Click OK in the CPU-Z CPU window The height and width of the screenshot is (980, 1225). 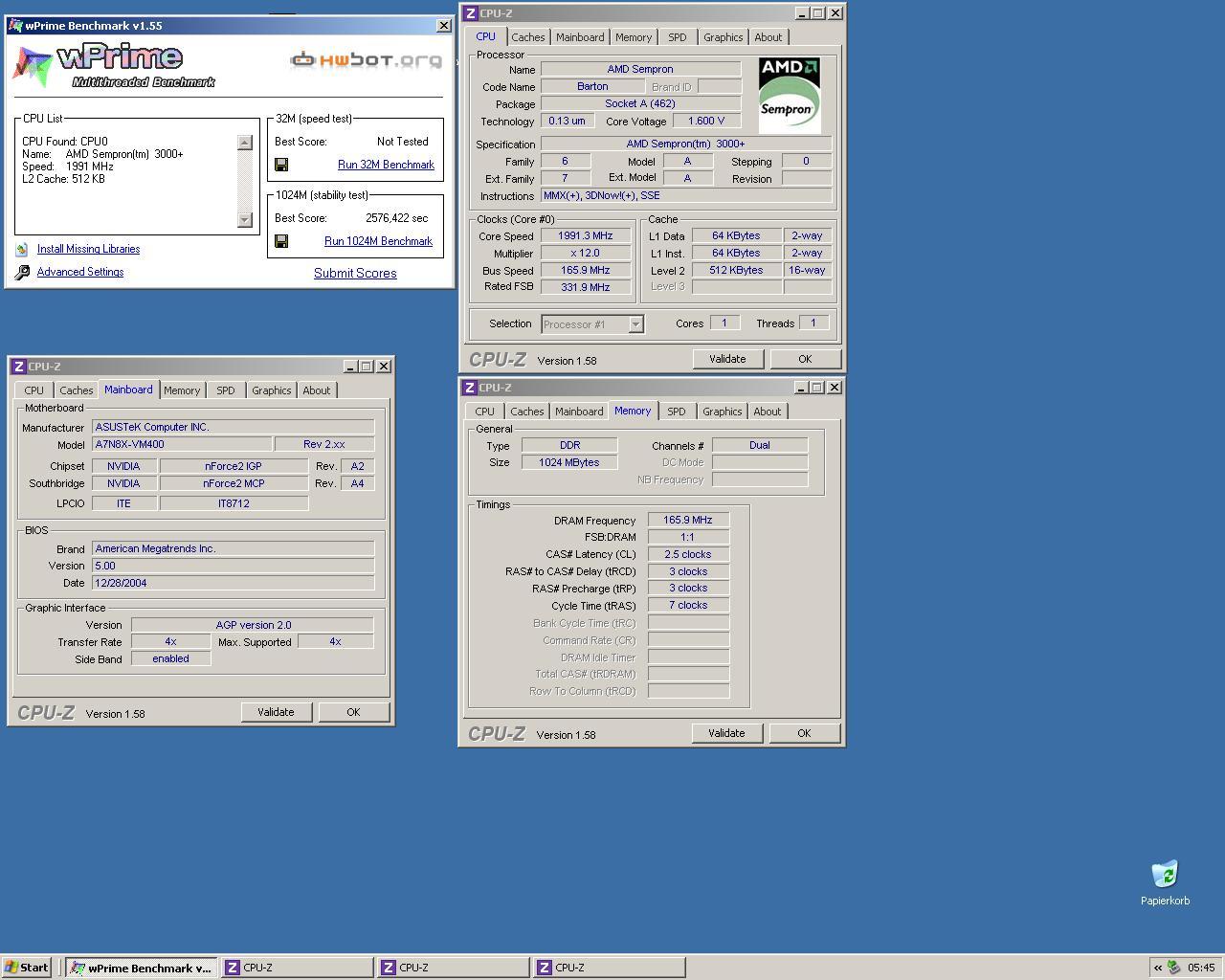(x=805, y=359)
